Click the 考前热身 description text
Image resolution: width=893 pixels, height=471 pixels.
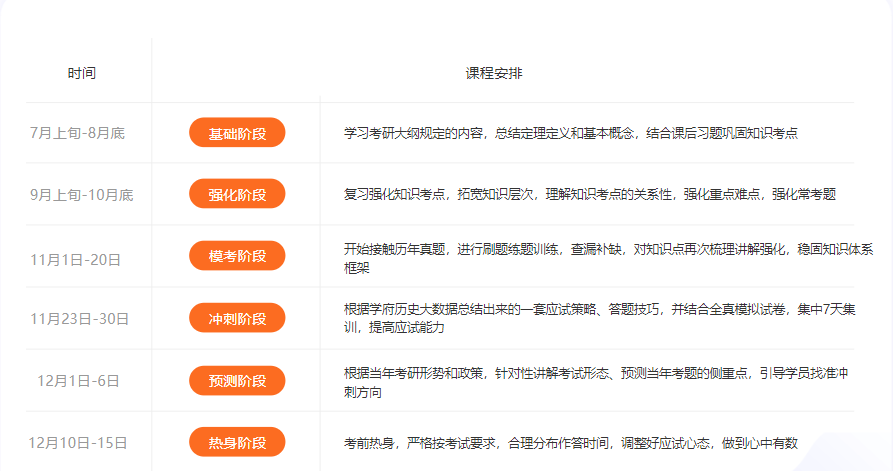pos(570,442)
